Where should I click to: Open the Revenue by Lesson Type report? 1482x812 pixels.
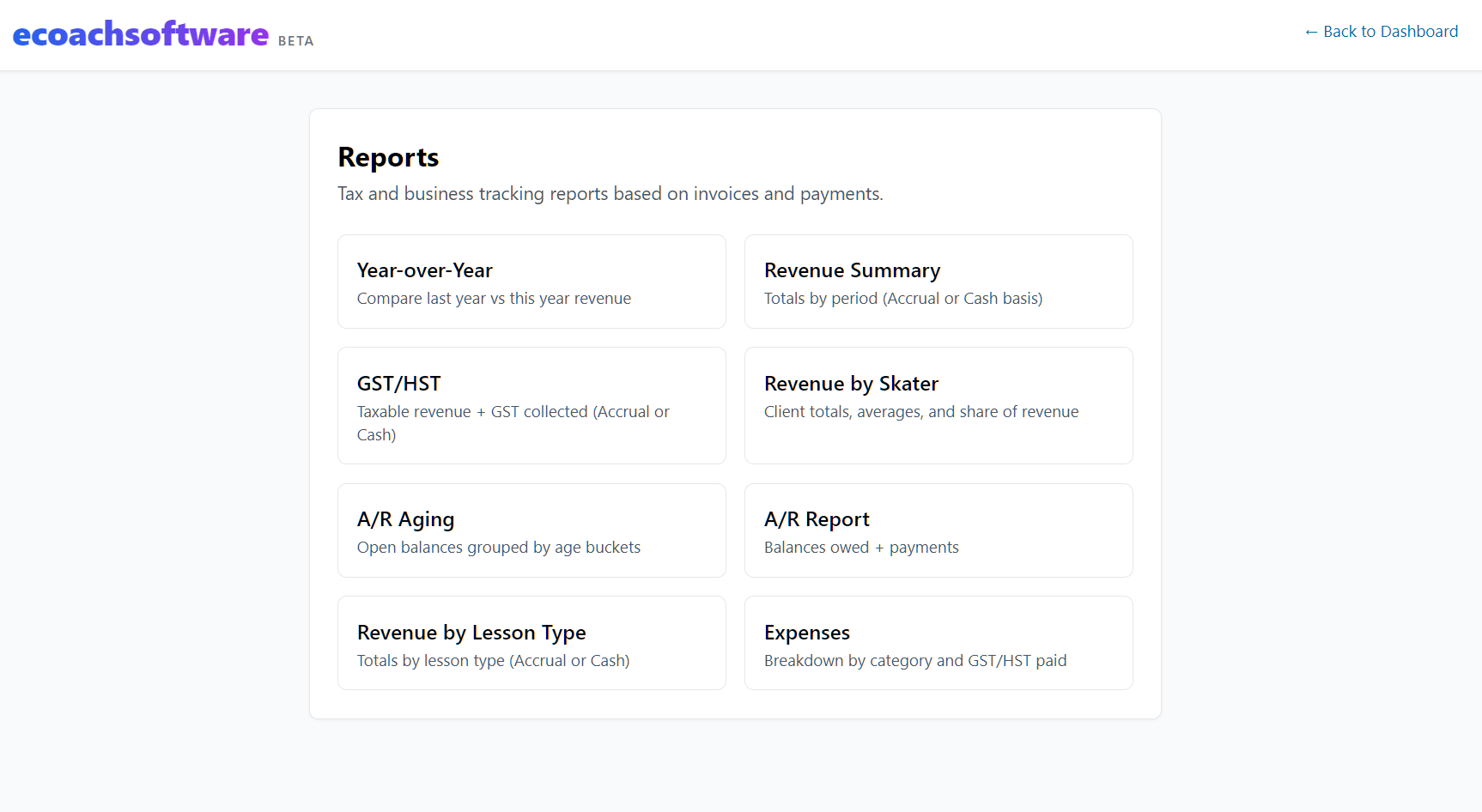[531, 642]
